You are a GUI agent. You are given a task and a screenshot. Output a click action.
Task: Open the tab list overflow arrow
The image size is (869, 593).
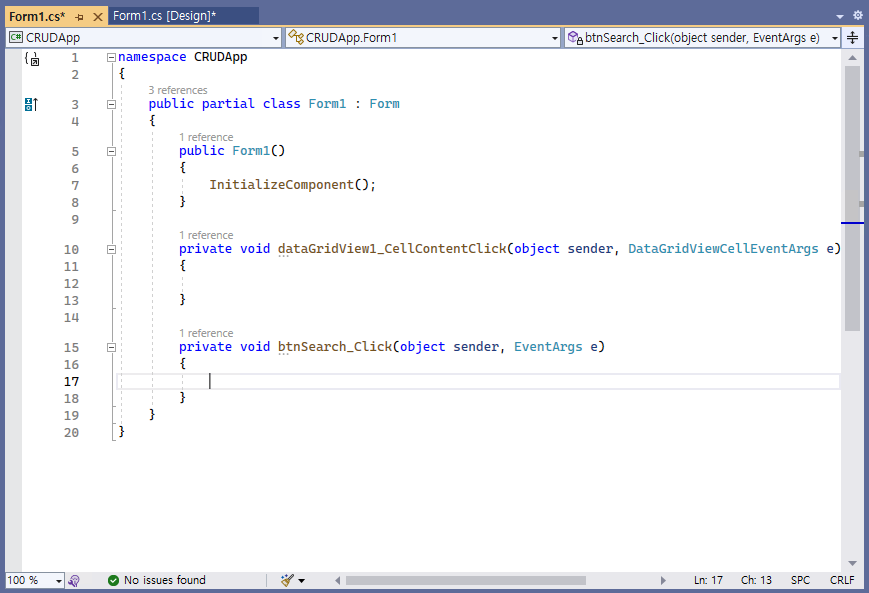click(x=840, y=17)
